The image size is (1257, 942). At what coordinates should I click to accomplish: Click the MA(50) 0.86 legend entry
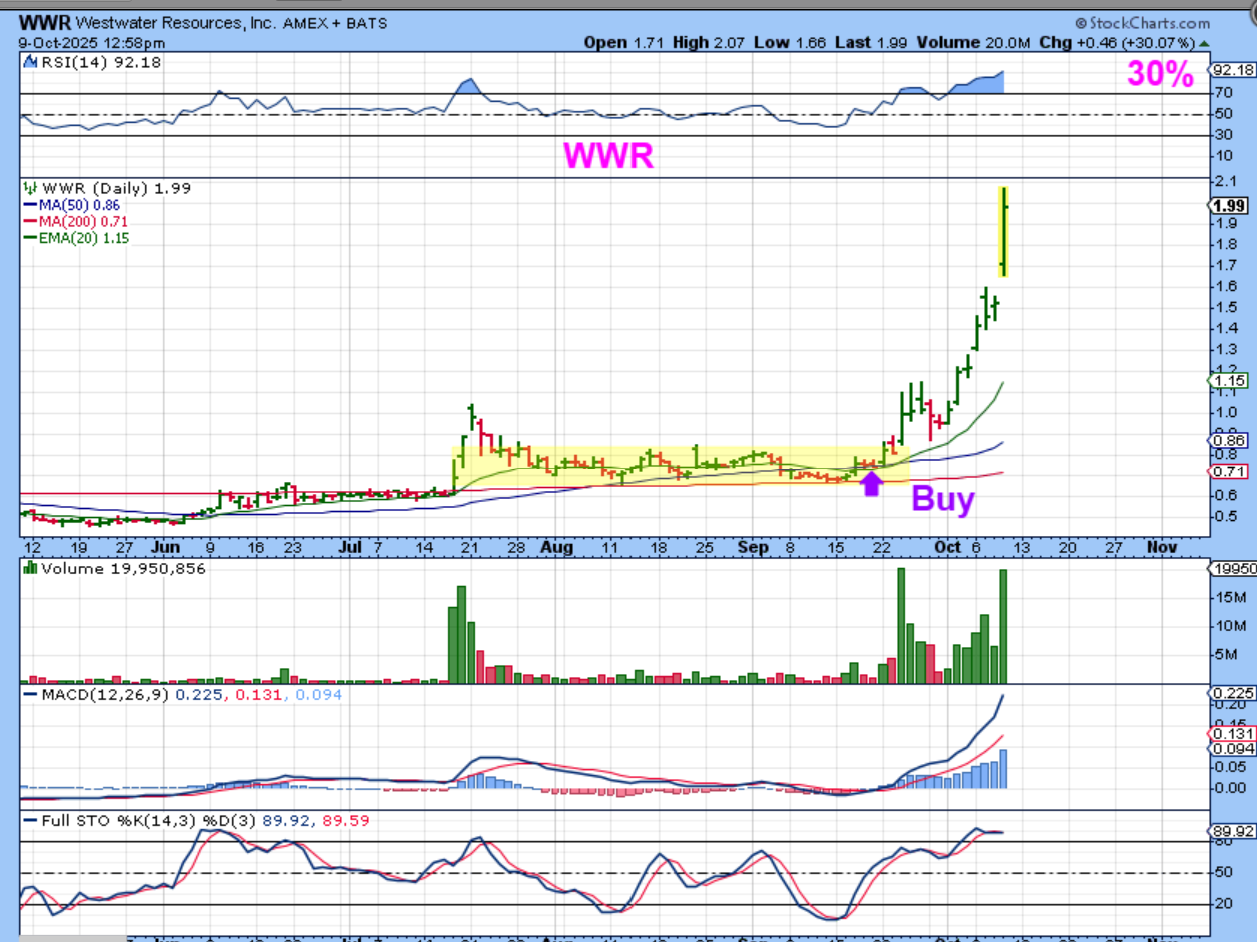(x=74, y=204)
